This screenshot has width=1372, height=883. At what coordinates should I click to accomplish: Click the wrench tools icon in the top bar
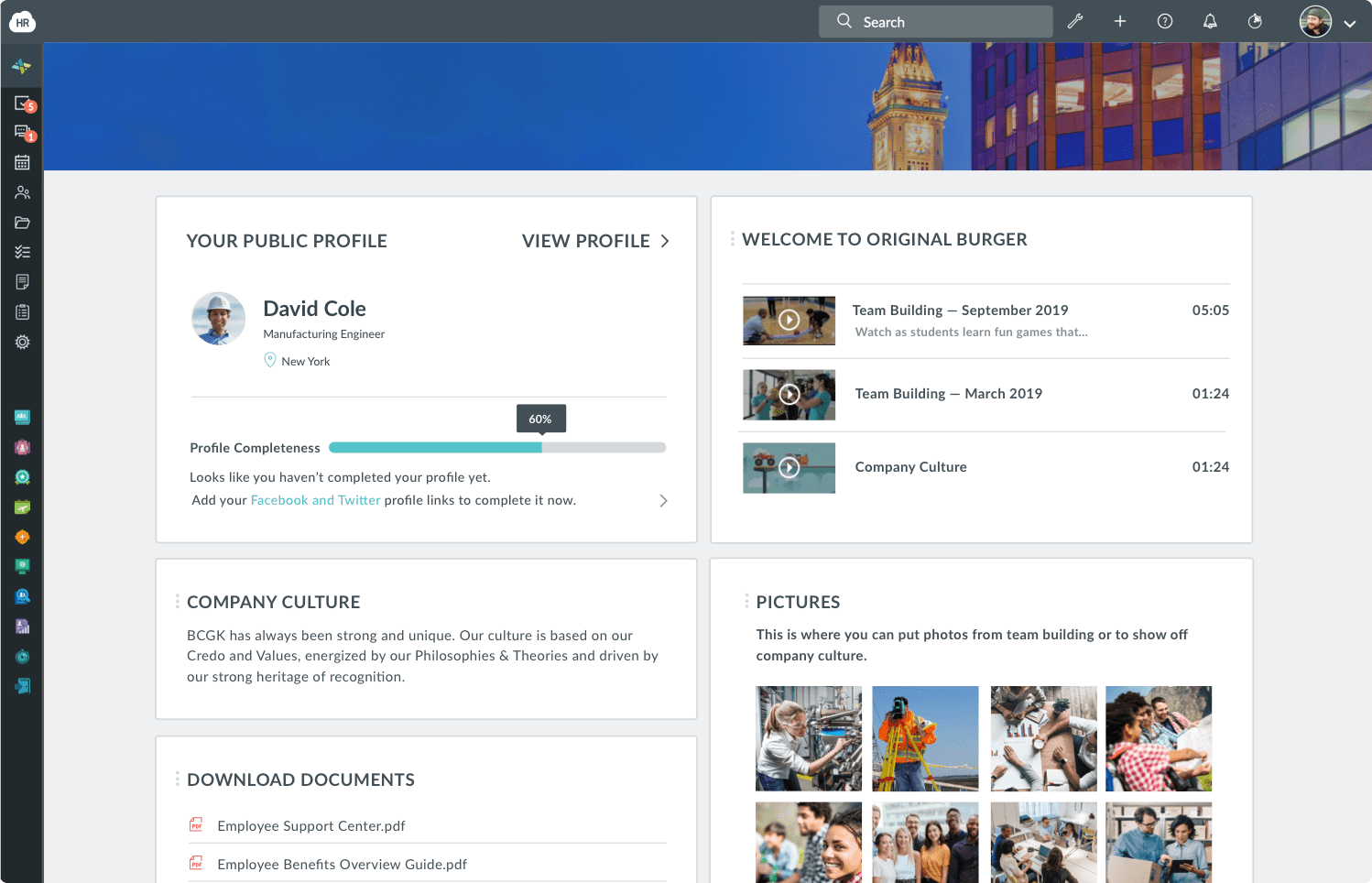pyautogui.click(x=1074, y=20)
